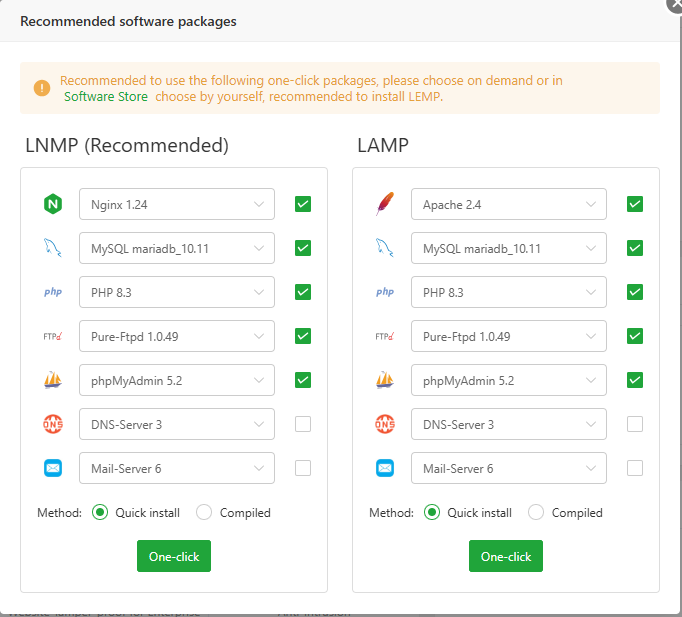
Task: Uncheck phpMyAdmin 5.2 in LAMP
Action: pyautogui.click(x=635, y=380)
